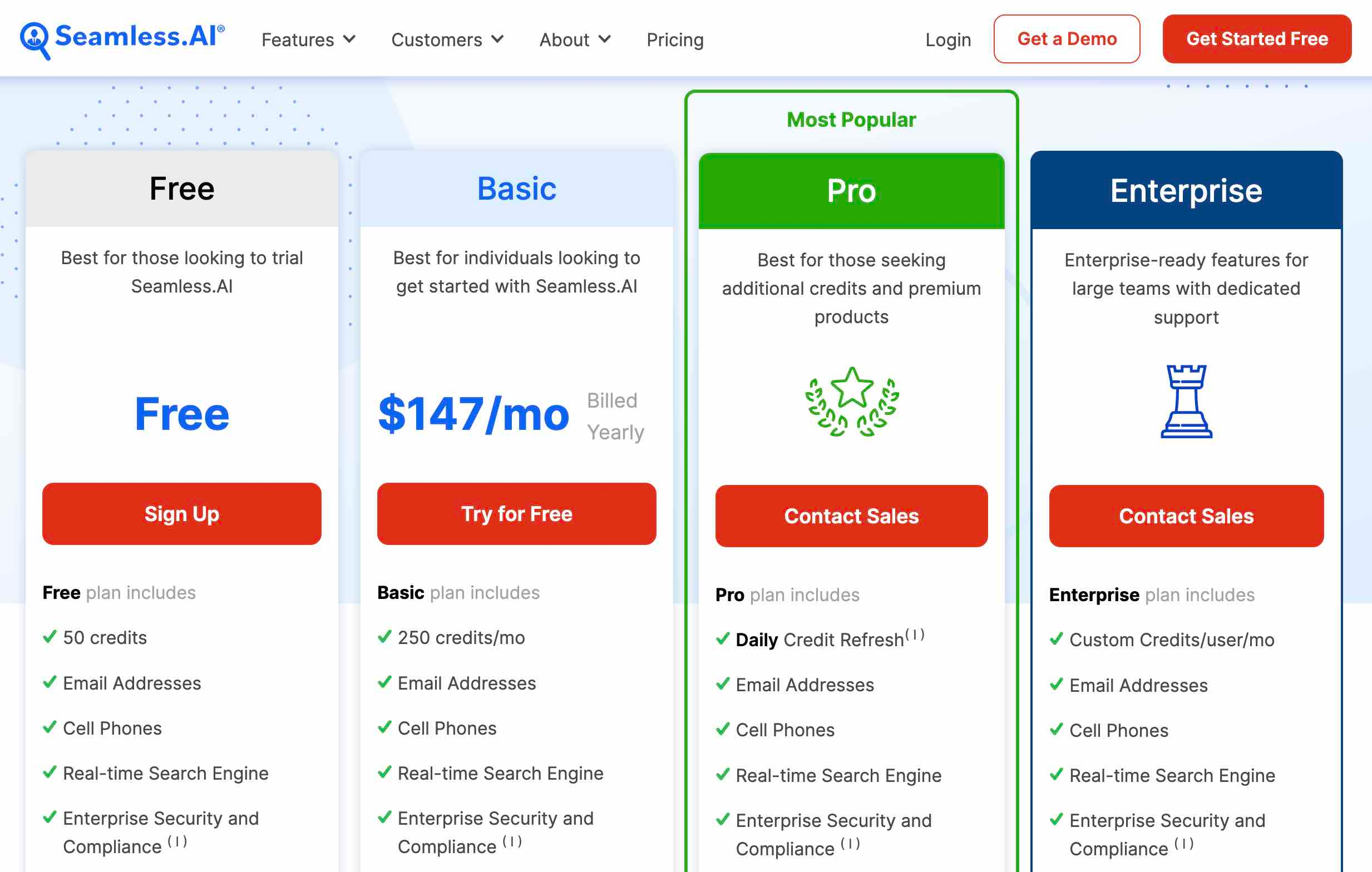Click the '50 credits' feature text
The height and width of the screenshot is (872, 1372).
105,637
